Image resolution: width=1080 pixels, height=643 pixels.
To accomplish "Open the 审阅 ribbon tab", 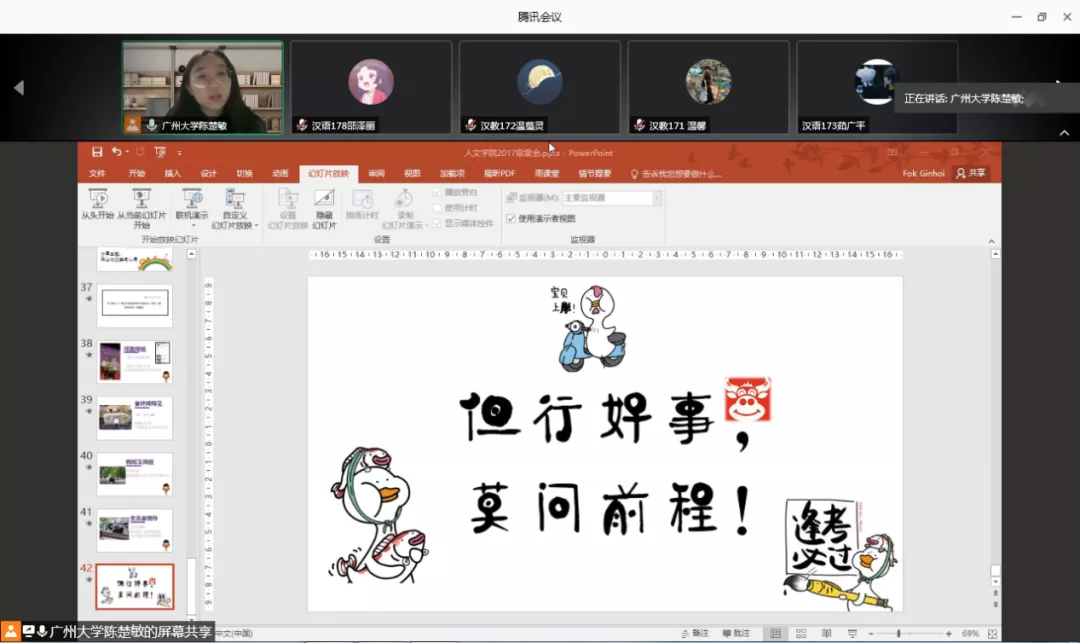I will [376, 174].
